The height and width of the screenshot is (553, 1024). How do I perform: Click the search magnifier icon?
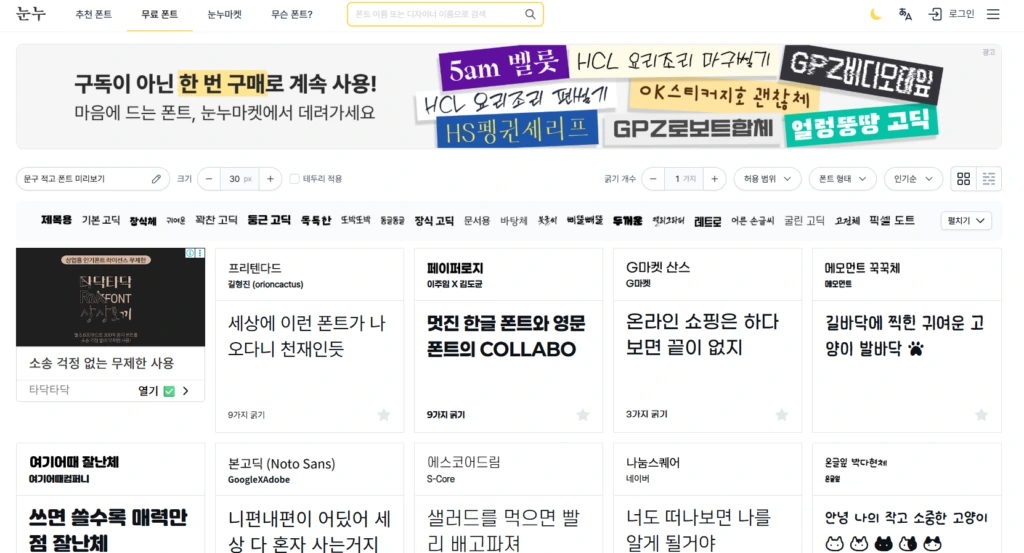click(x=530, y=14)
